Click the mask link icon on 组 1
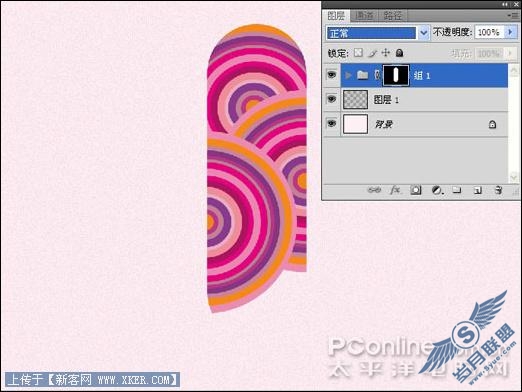 [x=377, y=75]
